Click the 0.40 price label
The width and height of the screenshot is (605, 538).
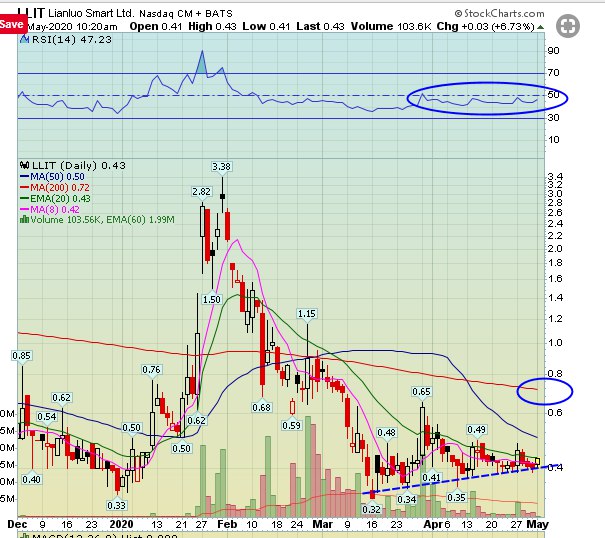point(31,479)
